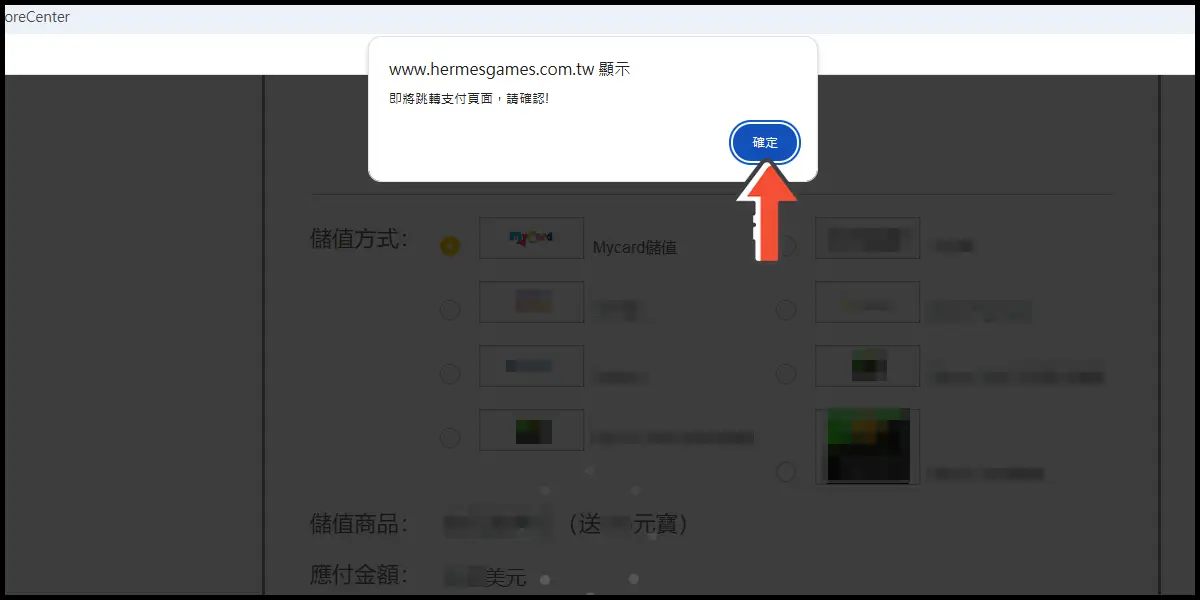The width and height of the screenshot is (1200, 600).
Task: Click the bottom payment logo in left column
Action: point(531,430)
